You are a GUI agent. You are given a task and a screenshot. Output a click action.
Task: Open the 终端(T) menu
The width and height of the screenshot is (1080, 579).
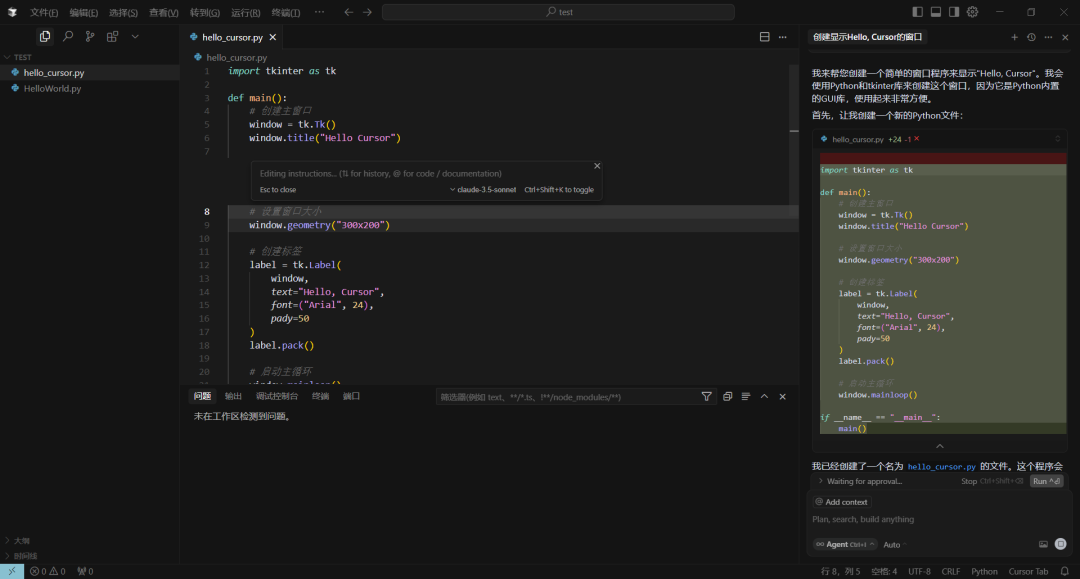[285, 12]
